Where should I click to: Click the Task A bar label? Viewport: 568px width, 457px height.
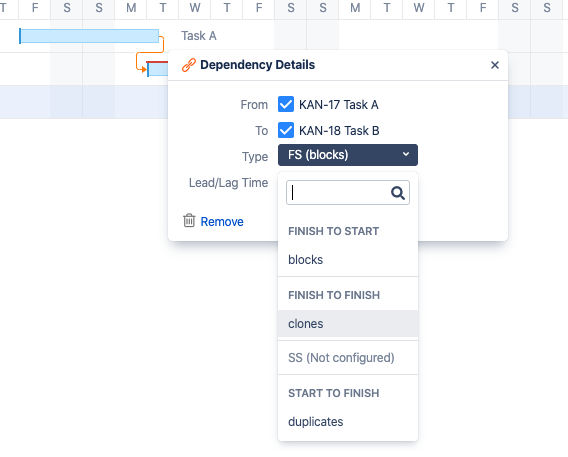pyautogui.click(x=199, y=36)
